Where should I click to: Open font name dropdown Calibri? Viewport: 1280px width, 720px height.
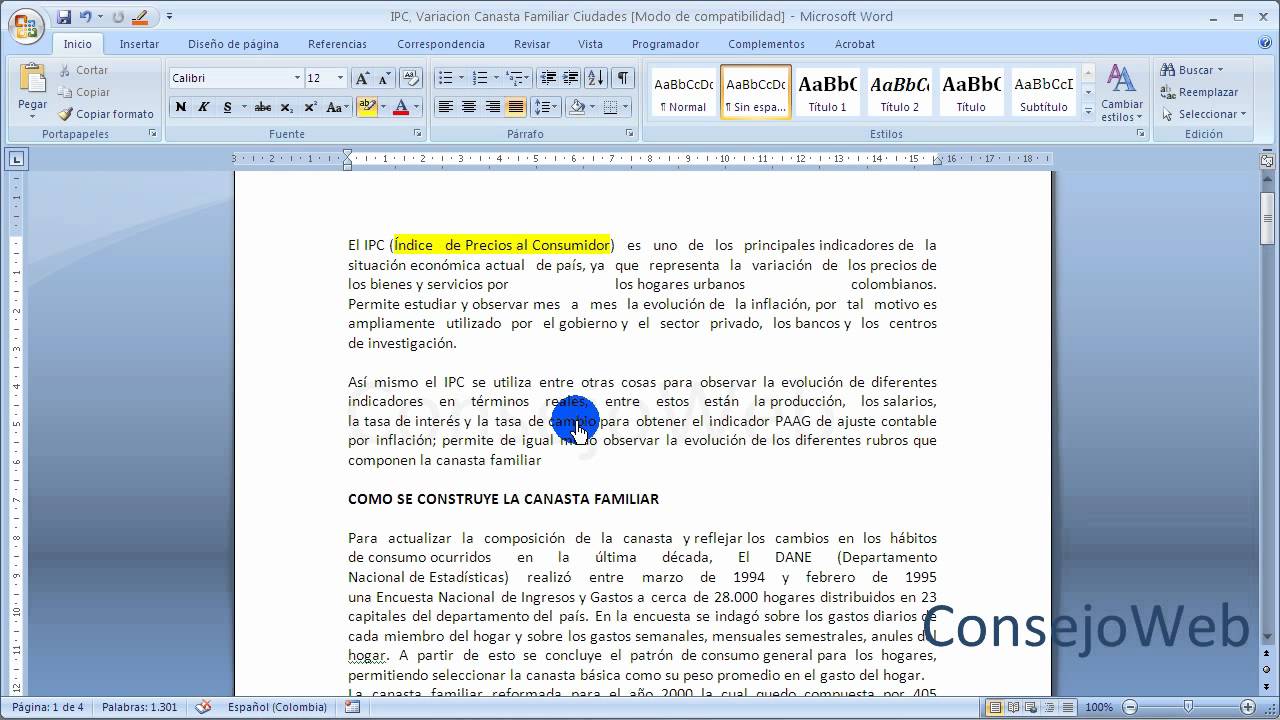(x=297, y=78)
